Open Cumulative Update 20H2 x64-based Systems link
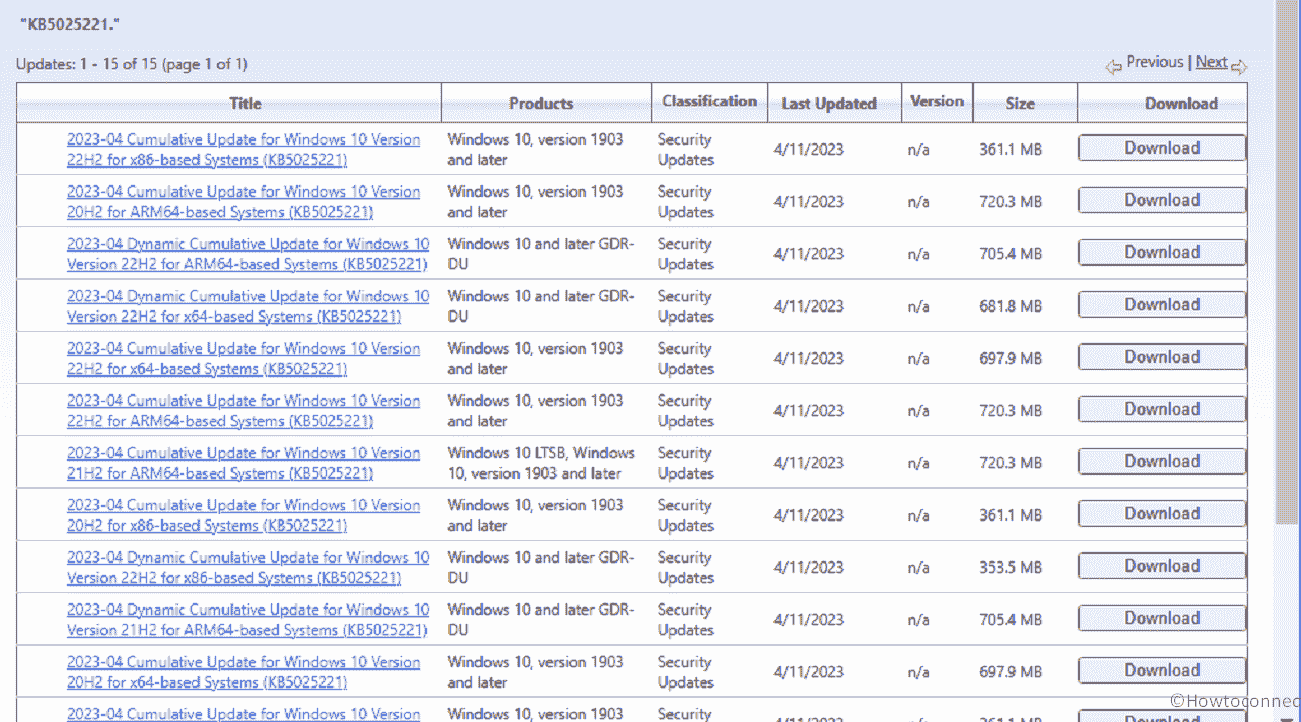The image size is (1301, 722). click(x=244, y=672)
